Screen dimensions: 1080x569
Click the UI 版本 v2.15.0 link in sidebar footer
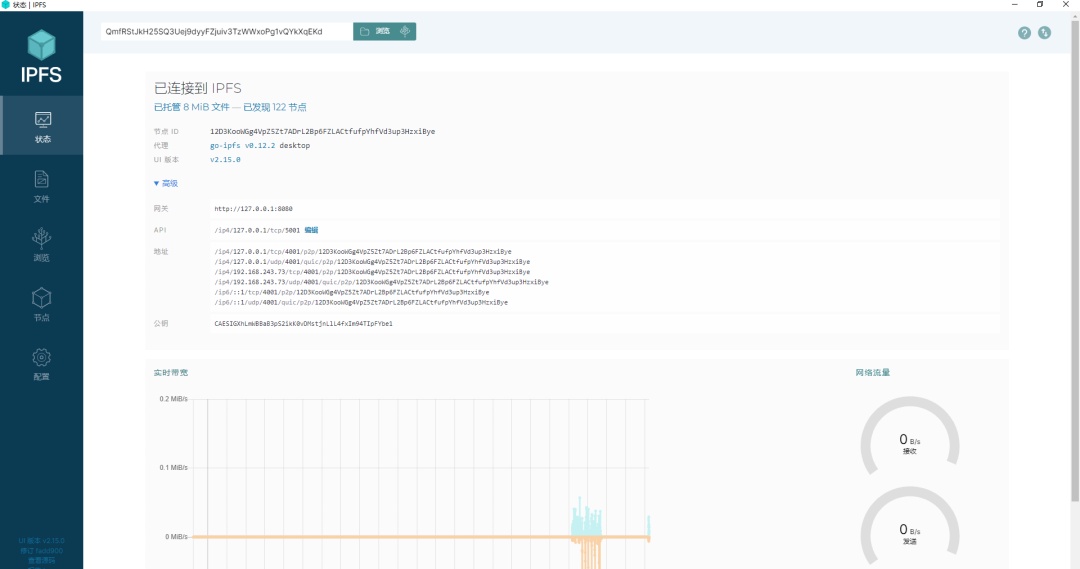tap(41, 541)
